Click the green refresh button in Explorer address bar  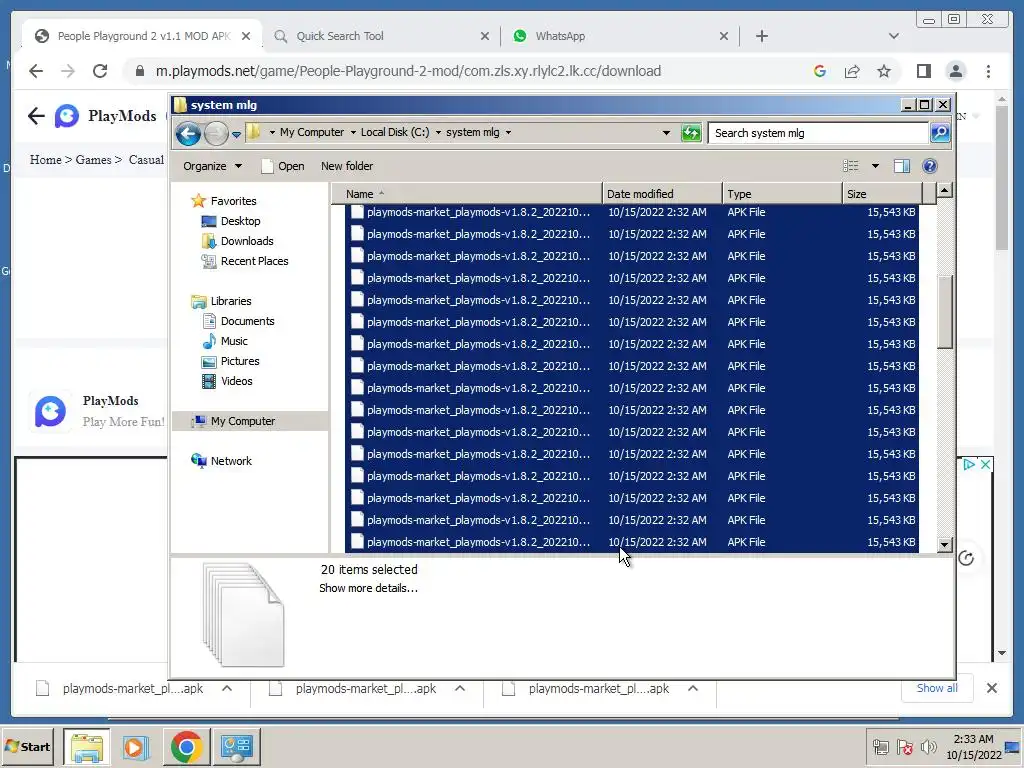(x=690, y=133)
